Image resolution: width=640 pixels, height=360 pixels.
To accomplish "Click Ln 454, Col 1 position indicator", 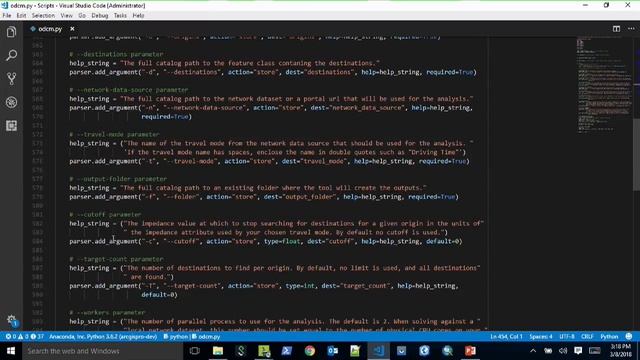I will click(x=506, y=337).
